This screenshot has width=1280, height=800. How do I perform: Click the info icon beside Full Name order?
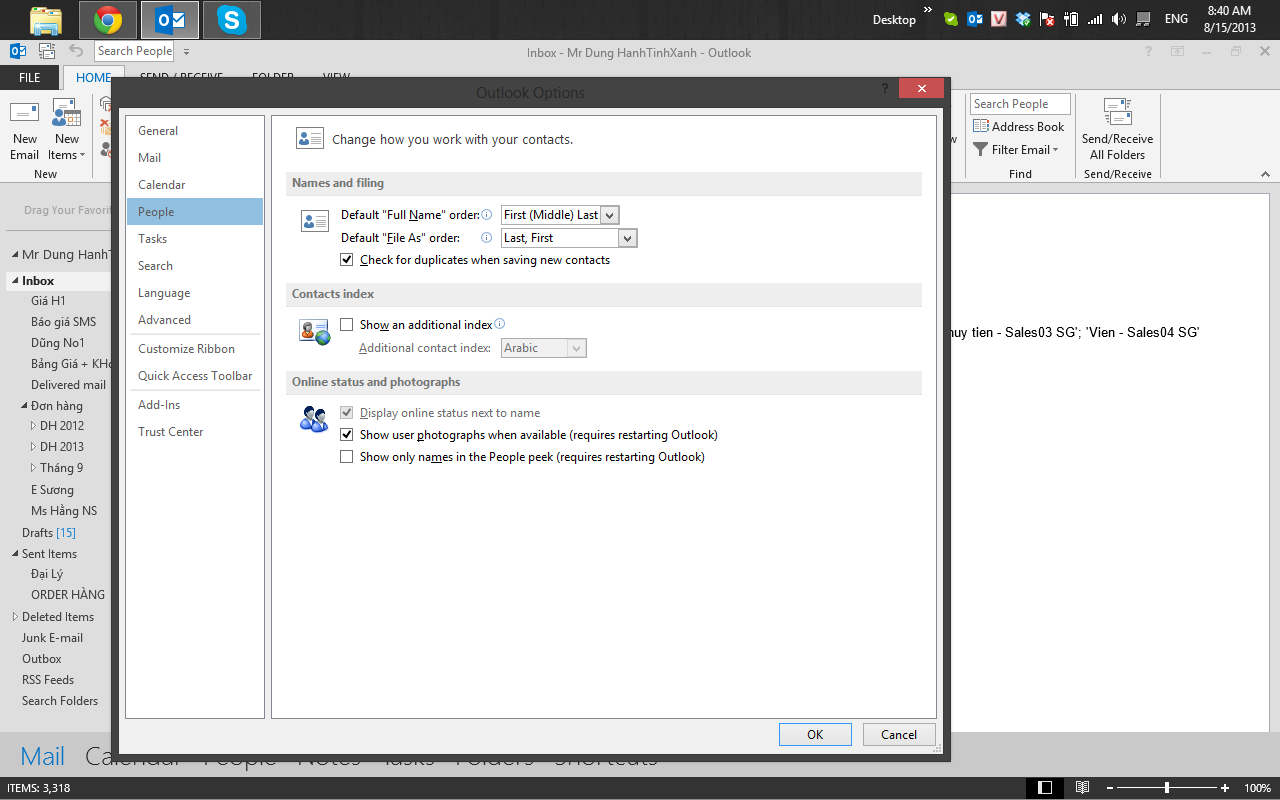[487, 214]
